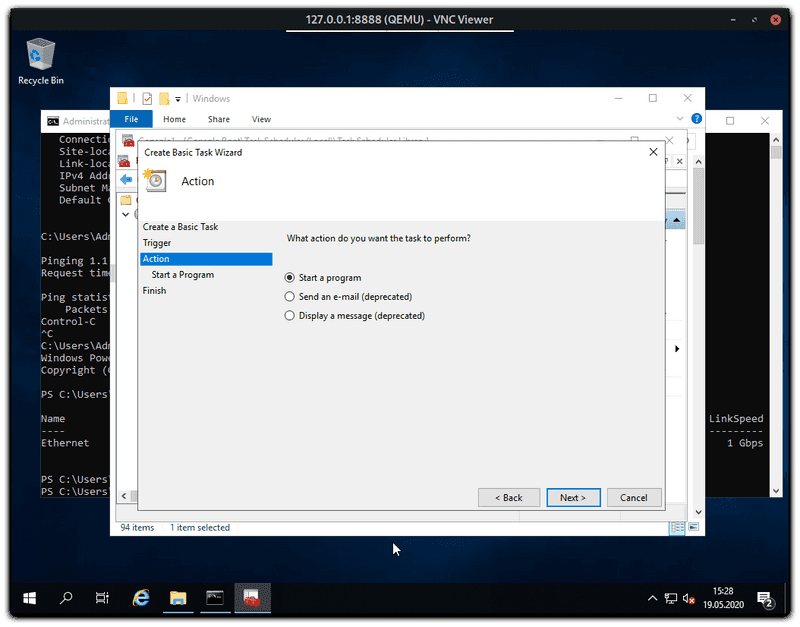Select Display a message (deprecated) option
800x627 pixels.
pyautogui.click(x=289, y=316)
